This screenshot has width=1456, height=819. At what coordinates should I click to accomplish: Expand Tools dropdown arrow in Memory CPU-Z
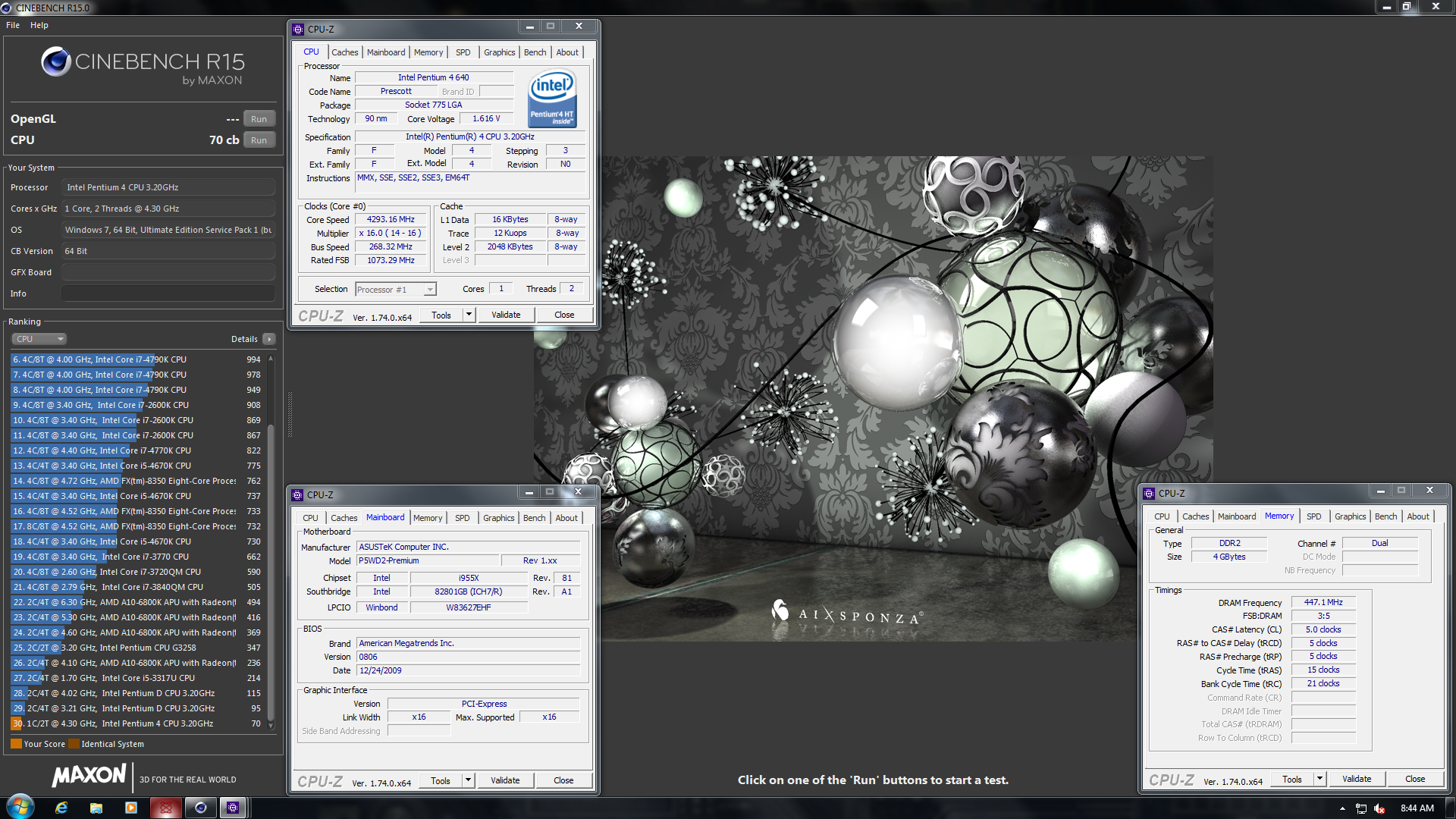[x=1319, y=779]
